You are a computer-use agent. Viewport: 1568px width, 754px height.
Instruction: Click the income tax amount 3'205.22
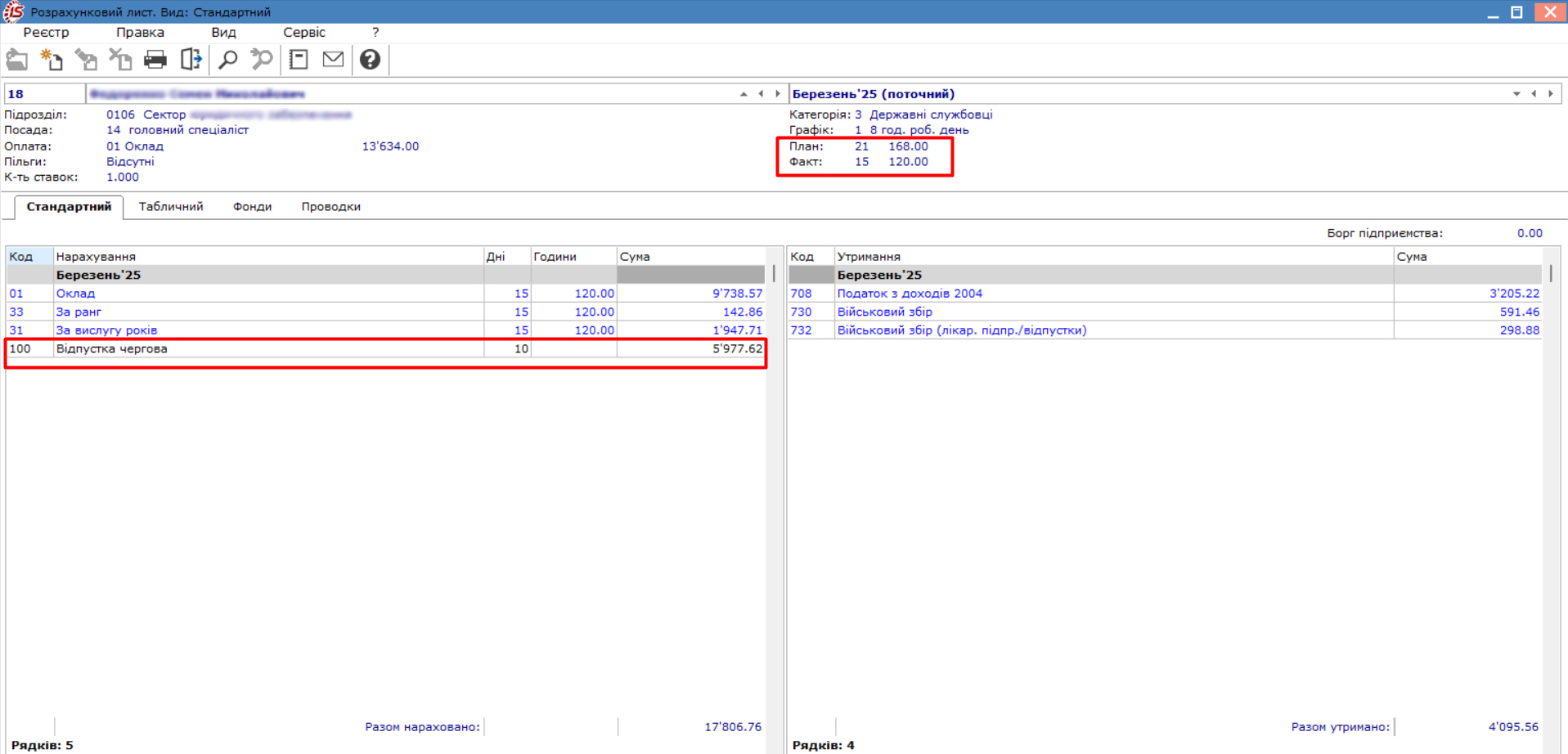point(1514,293)
